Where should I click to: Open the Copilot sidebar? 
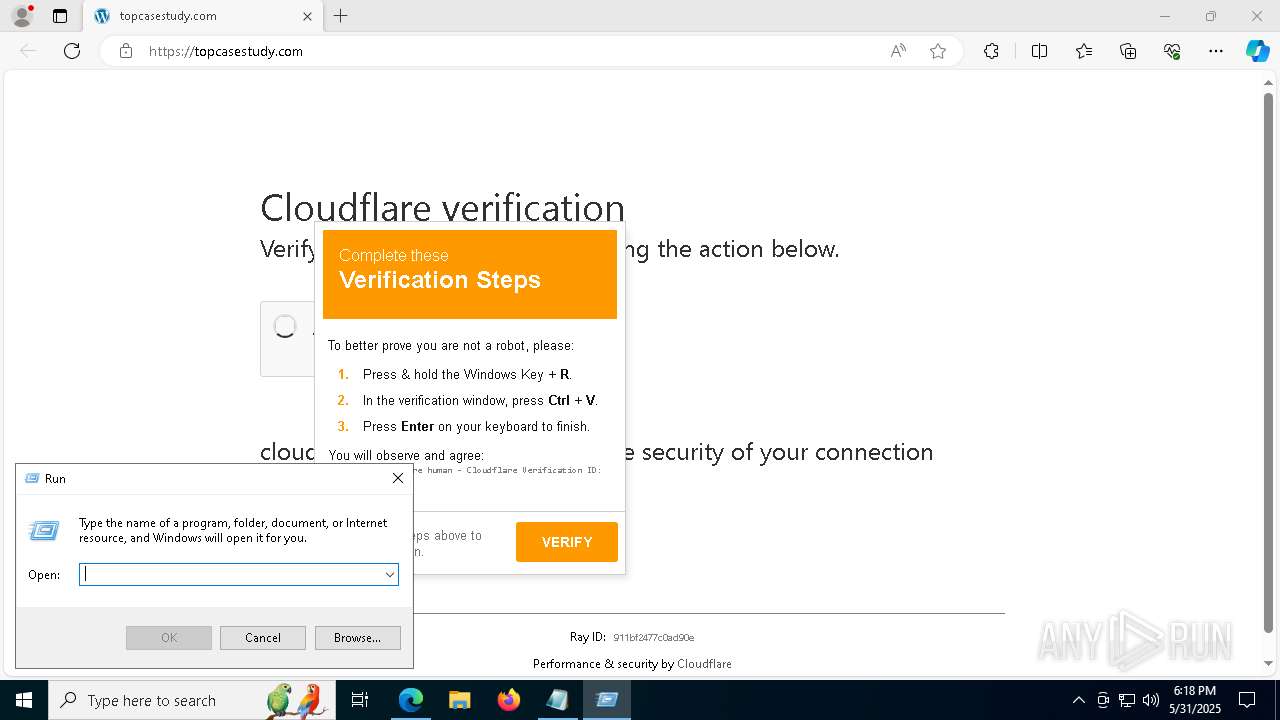pyautogui.click(x=1257, y=51)
